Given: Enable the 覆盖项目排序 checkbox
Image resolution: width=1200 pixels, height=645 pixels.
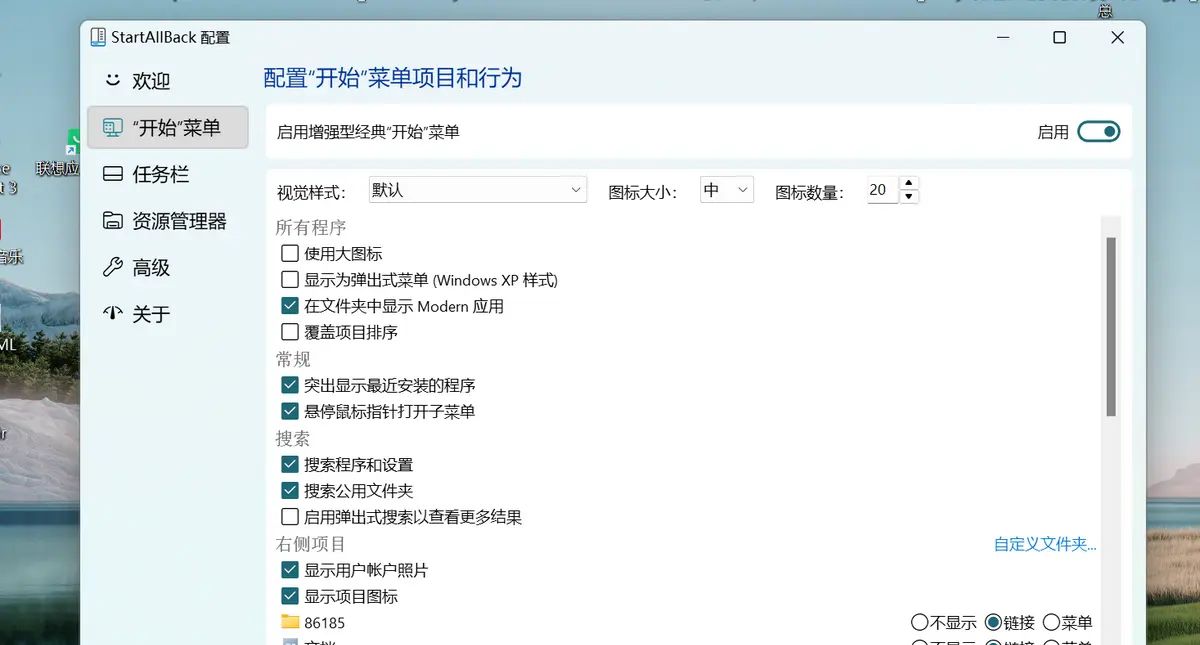Looking at the screenshot, I should (x=290, y=332).
